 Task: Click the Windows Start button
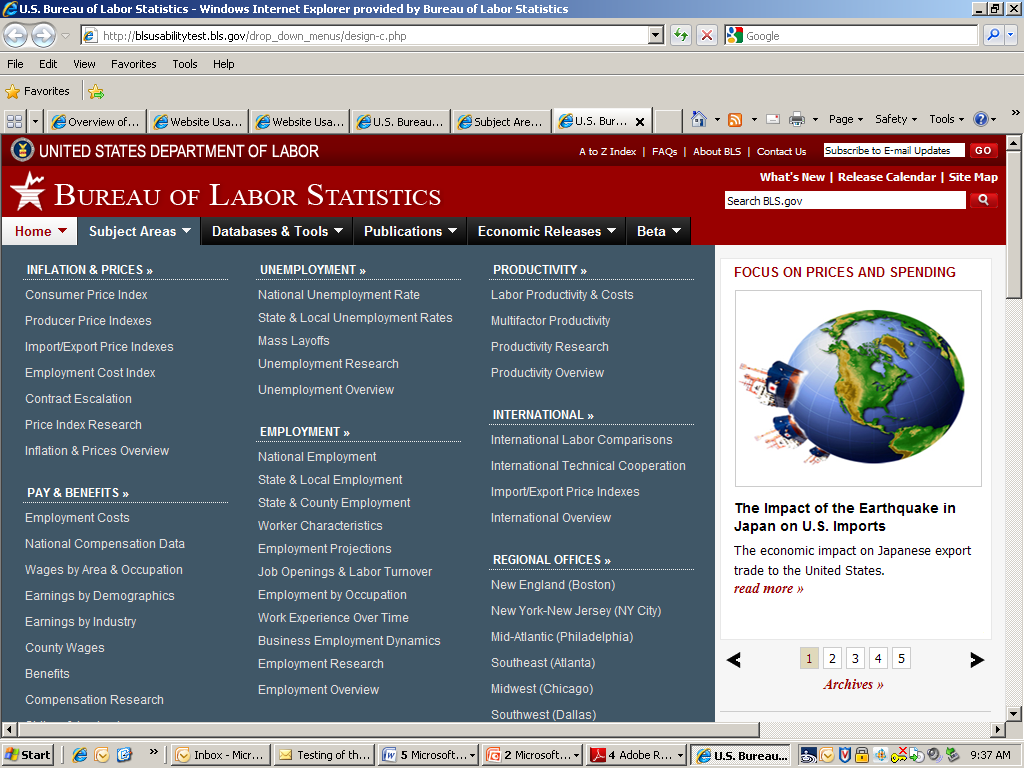coord(27,755)
